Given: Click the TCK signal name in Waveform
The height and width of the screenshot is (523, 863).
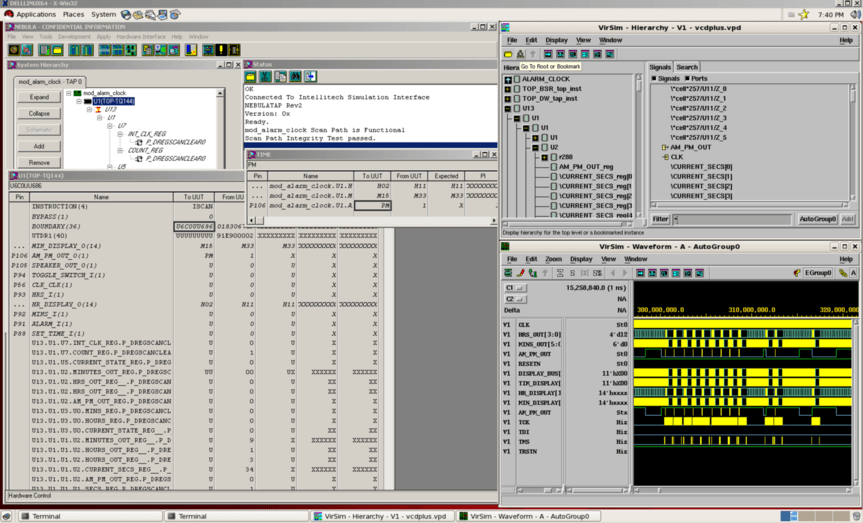Looking at the screenshot, I should pos(524,422).
